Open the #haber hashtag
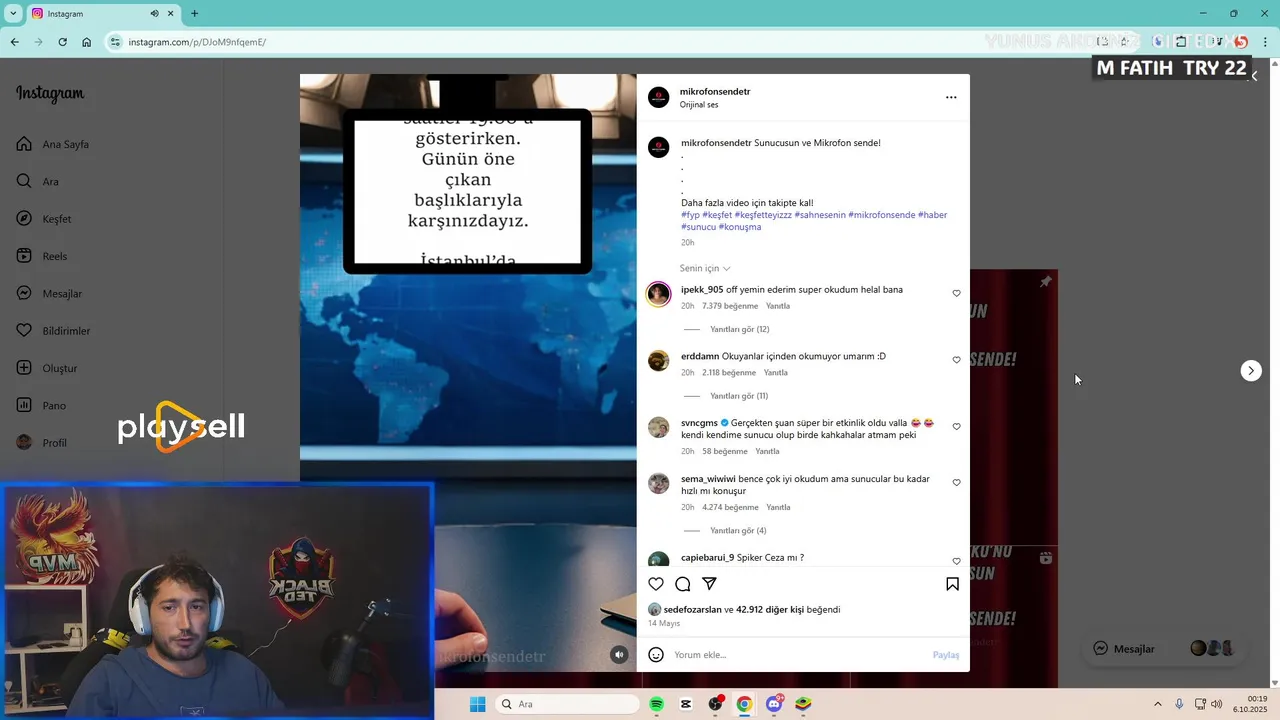The image size is (1280, 720). [x=932, y=215]
